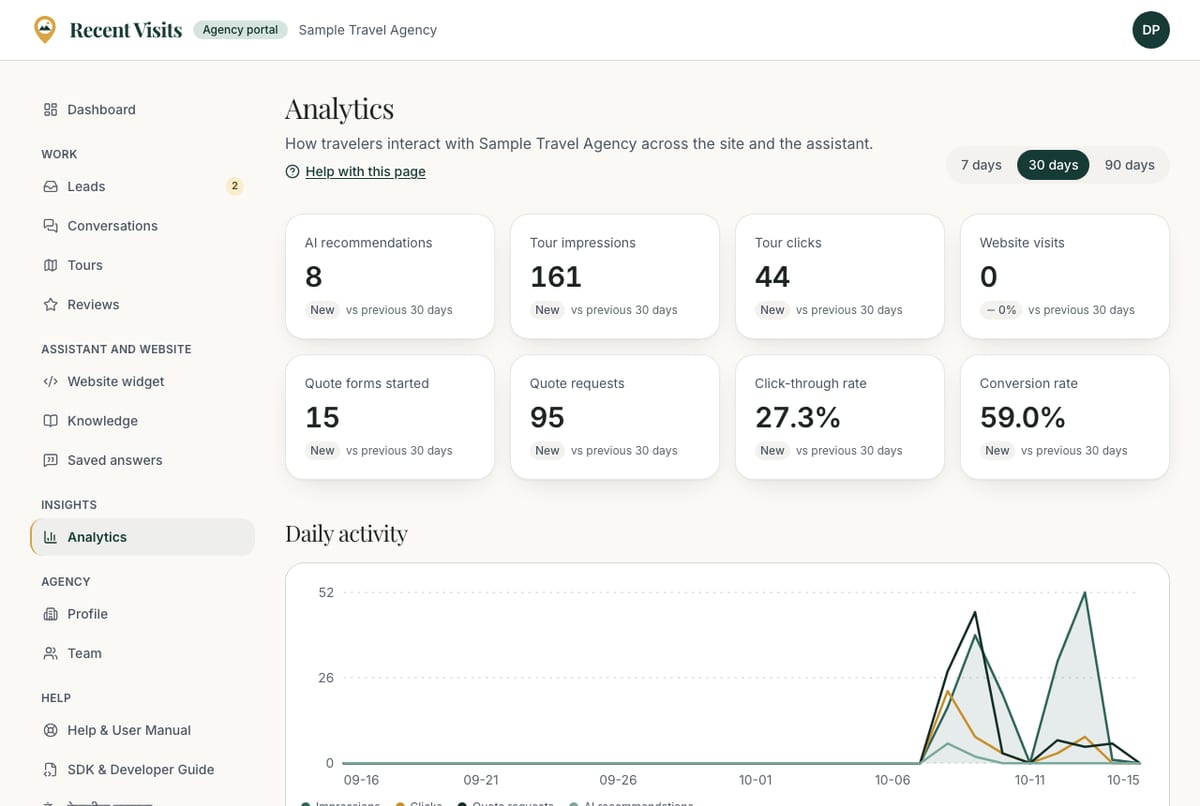Click the Saved answers message icon
Screen dimensions: 1200x806
coord(50,461)
